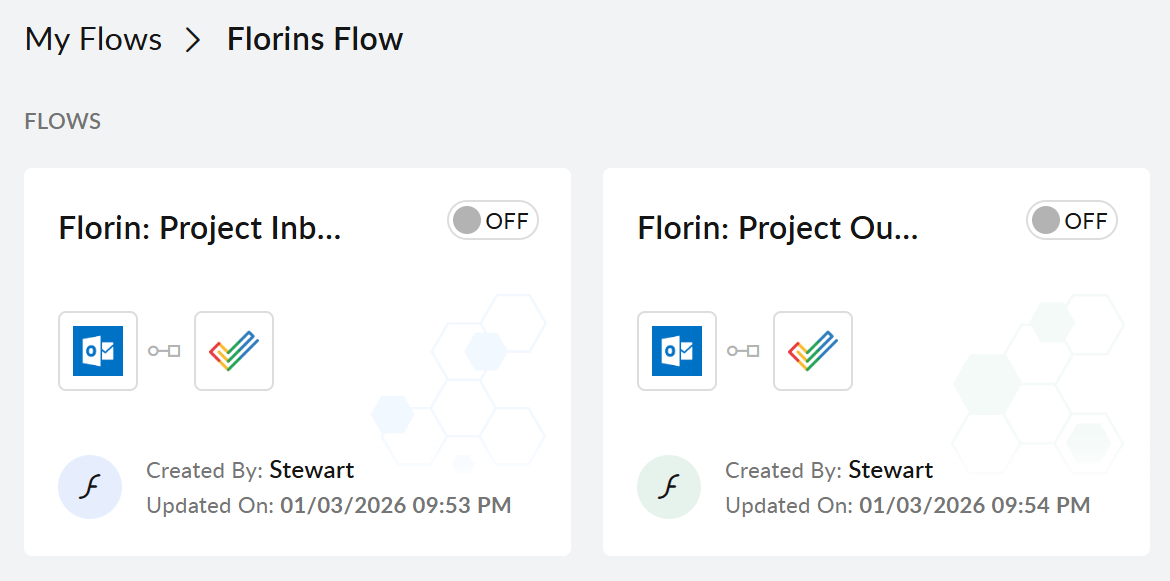Image resolution: width=1170 pixels, height=581 pixels.
Task: Click the Outlook icon in Project Inbound card
Action: (x=98, y=351)
